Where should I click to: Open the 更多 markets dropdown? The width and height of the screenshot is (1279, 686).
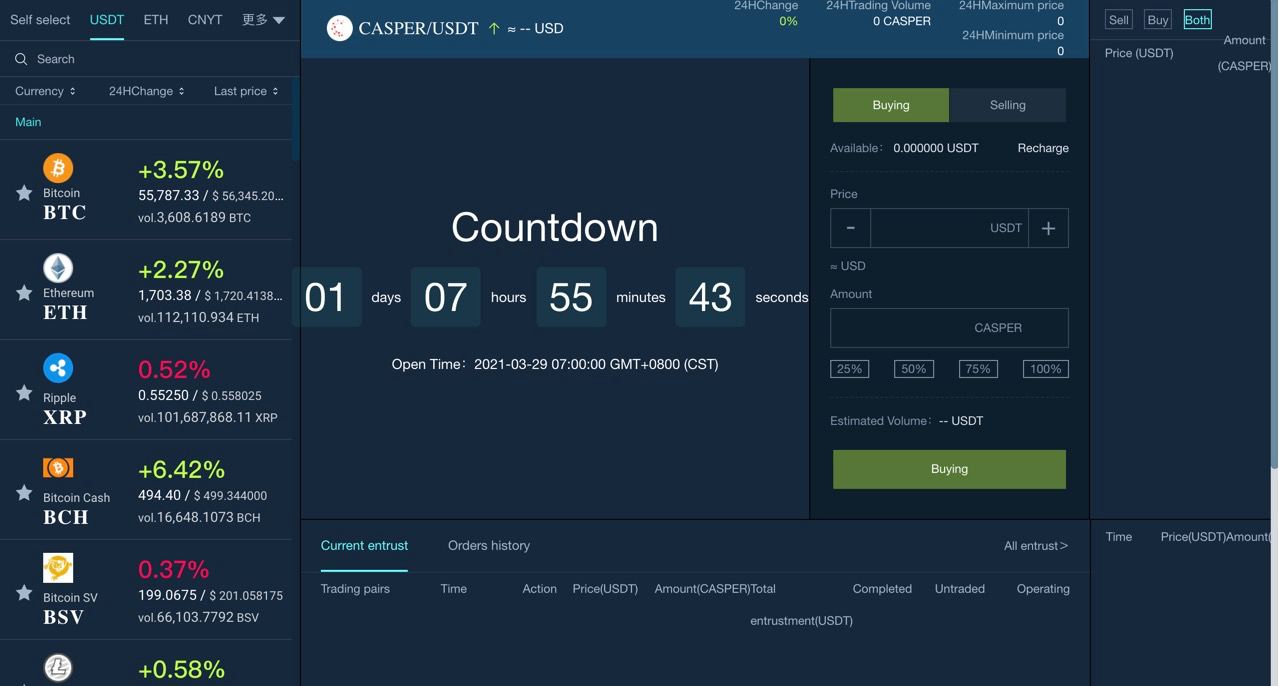click(x=263, y=20)
